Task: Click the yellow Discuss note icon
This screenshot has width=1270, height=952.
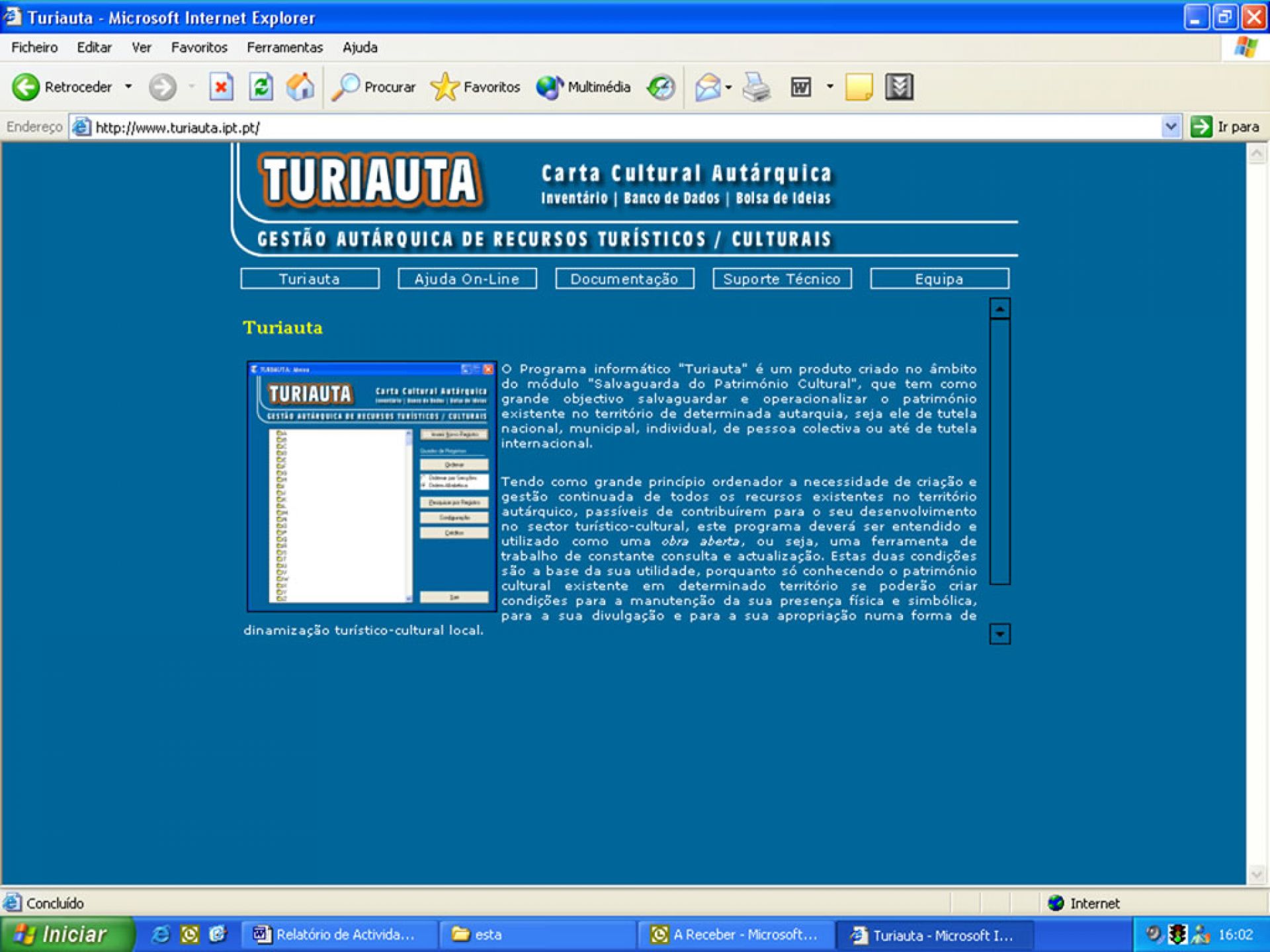Action: coord(859,87)
